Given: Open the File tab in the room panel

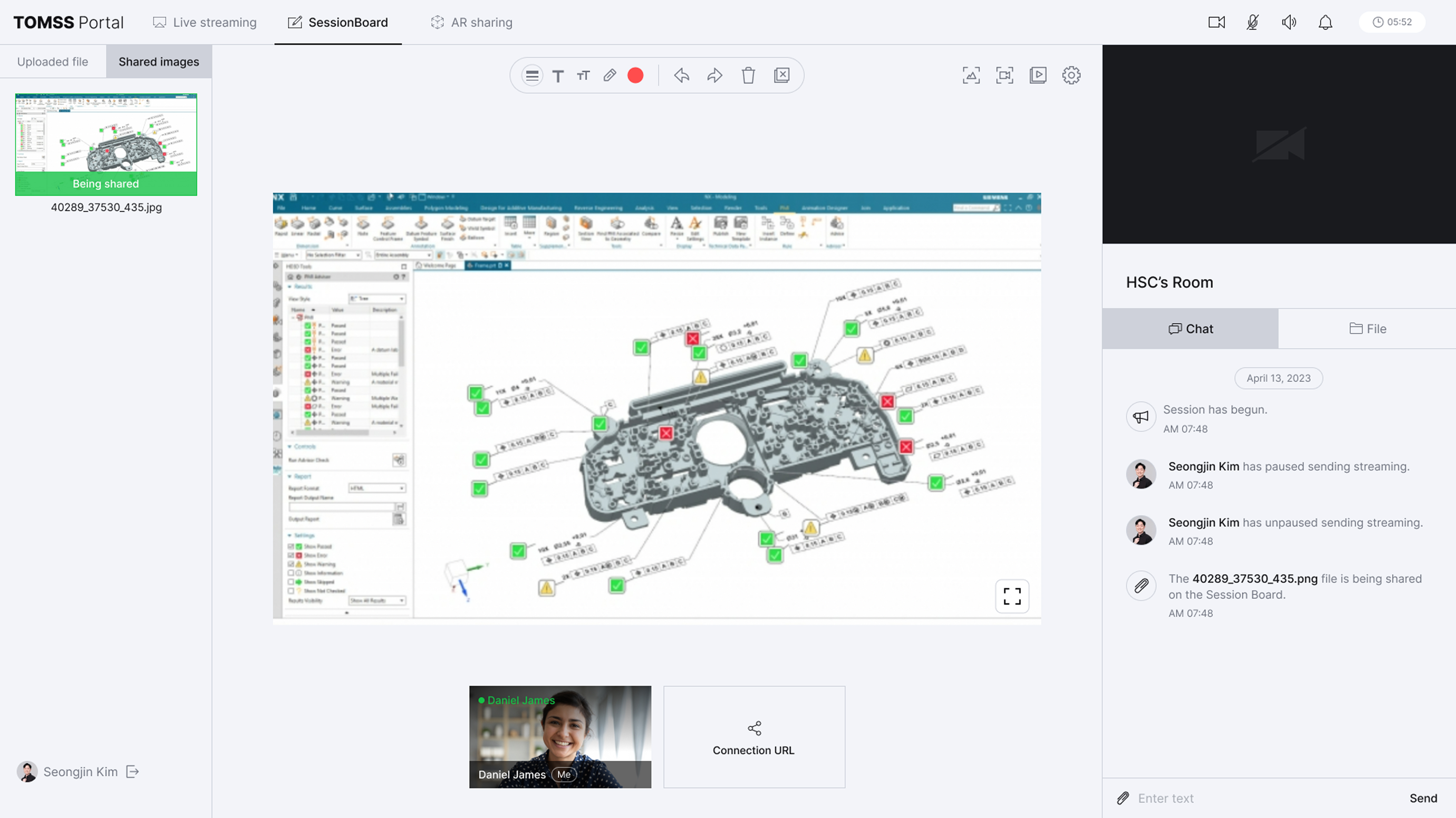Looking at the screenshot, I should 1367,328.
